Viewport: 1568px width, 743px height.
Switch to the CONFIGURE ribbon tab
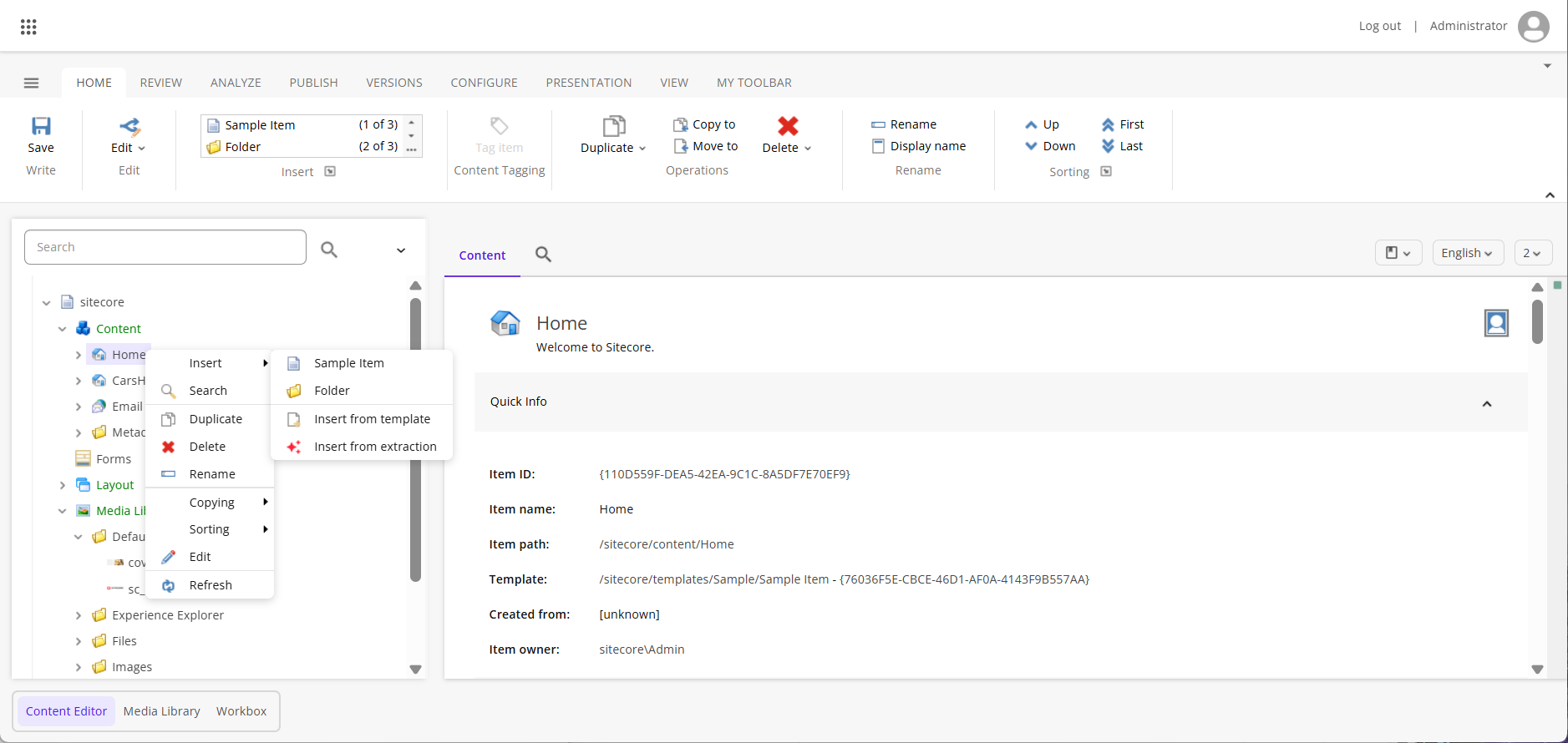[484, 83]
